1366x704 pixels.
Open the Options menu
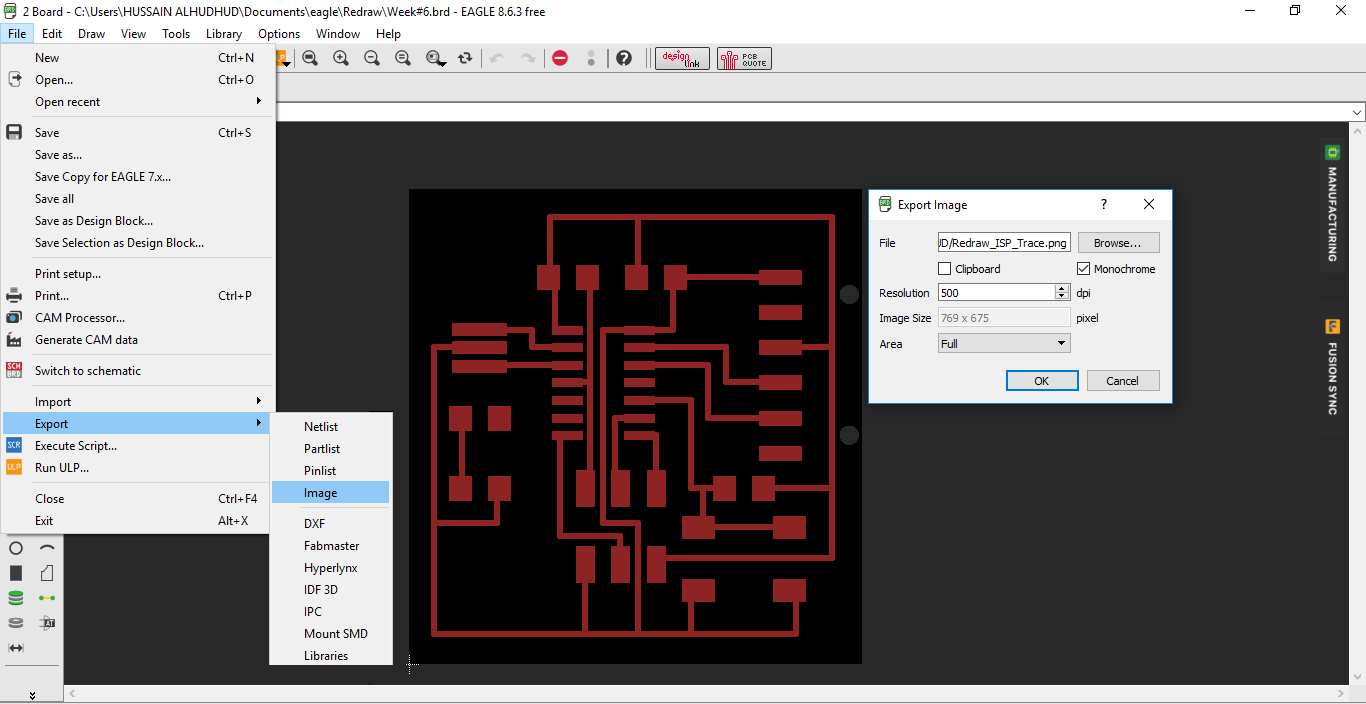pos(279,34)
